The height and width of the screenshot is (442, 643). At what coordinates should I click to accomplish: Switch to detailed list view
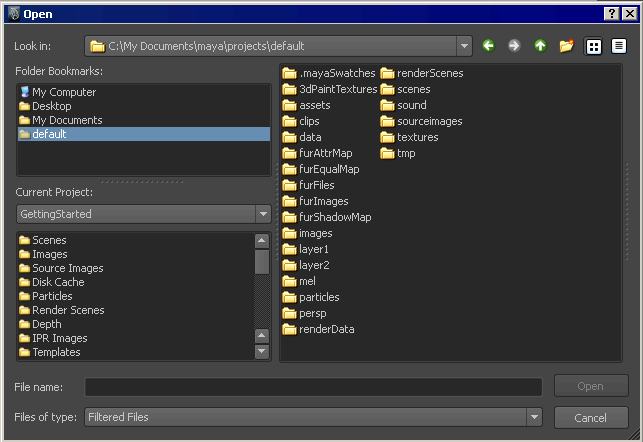pyautogui.click(x=619, y=46)
